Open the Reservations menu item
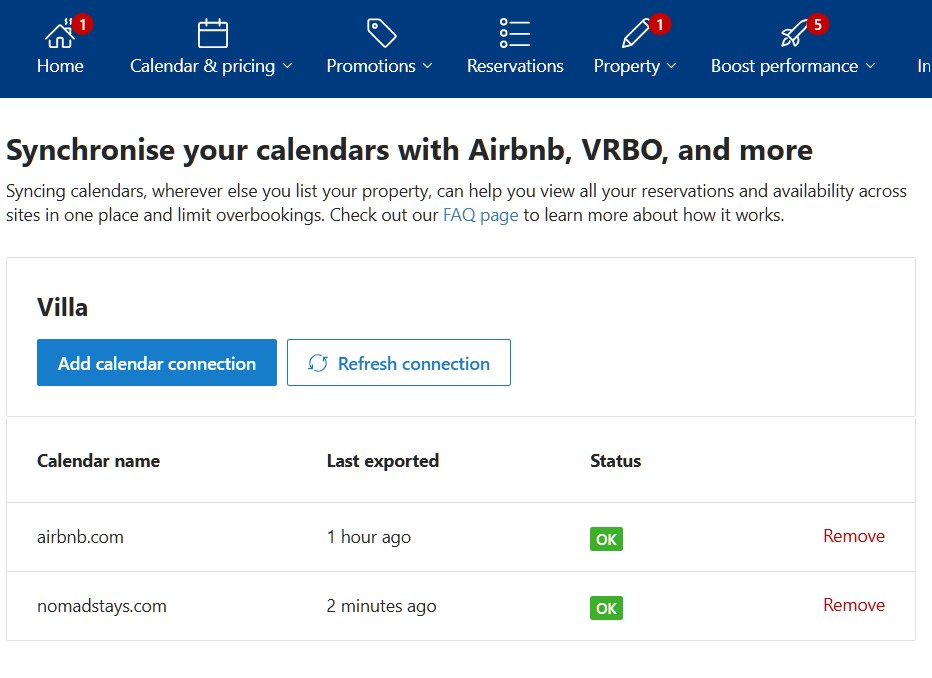Screen dimensions: 932x678 click(515, 66)
